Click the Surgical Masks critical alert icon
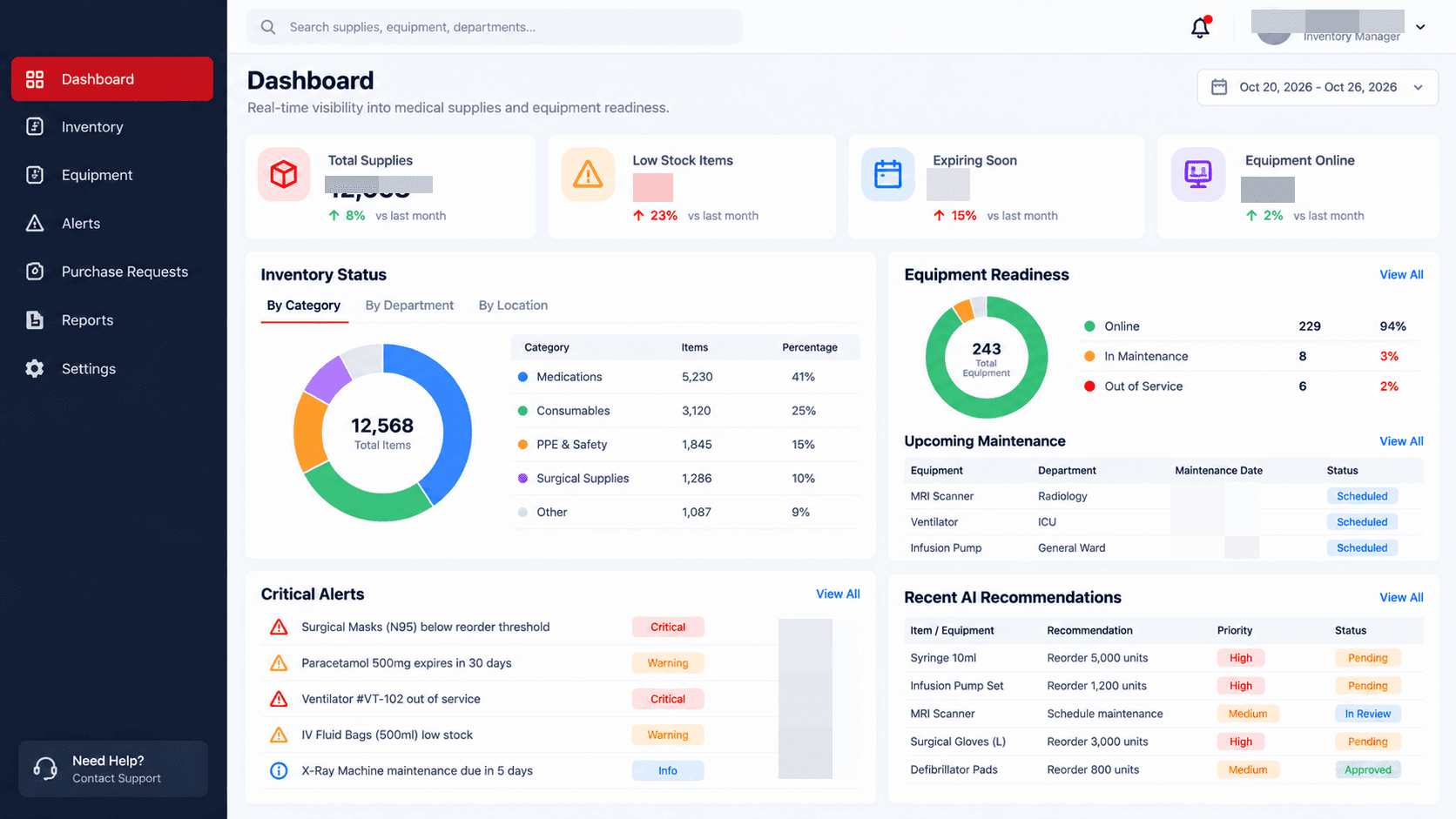Screen dimensions: 1456x819 click(x=279, y=627)
